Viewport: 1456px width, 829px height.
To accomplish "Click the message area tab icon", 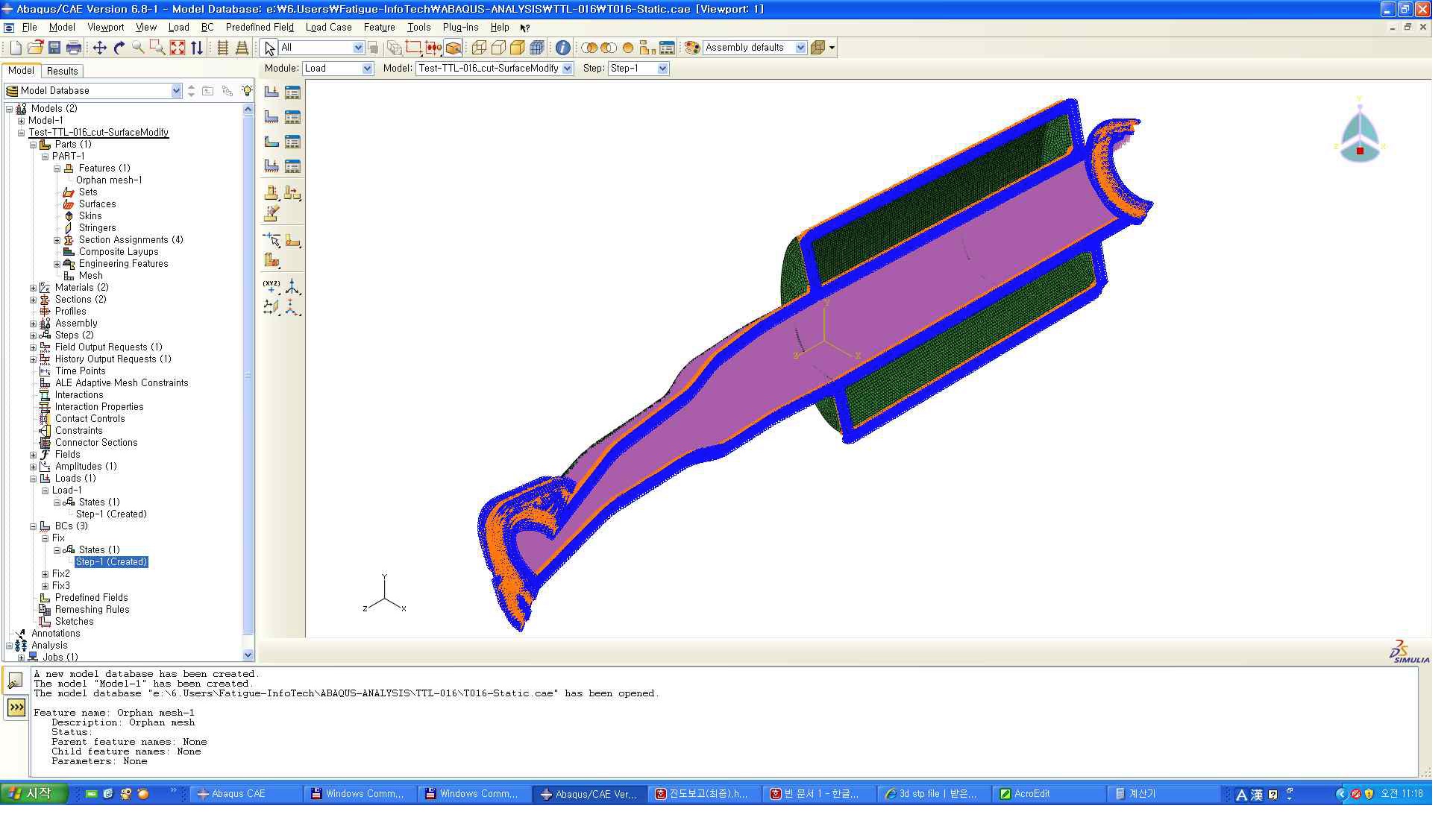I will coord(15,680).
